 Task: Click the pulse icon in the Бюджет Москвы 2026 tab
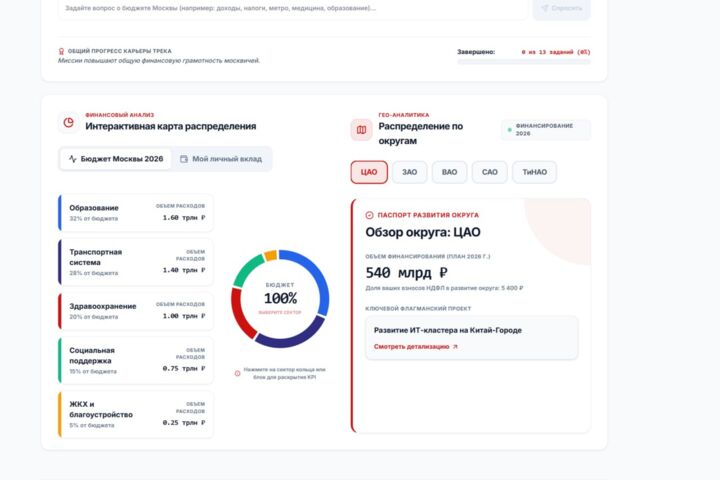(73, 159)
